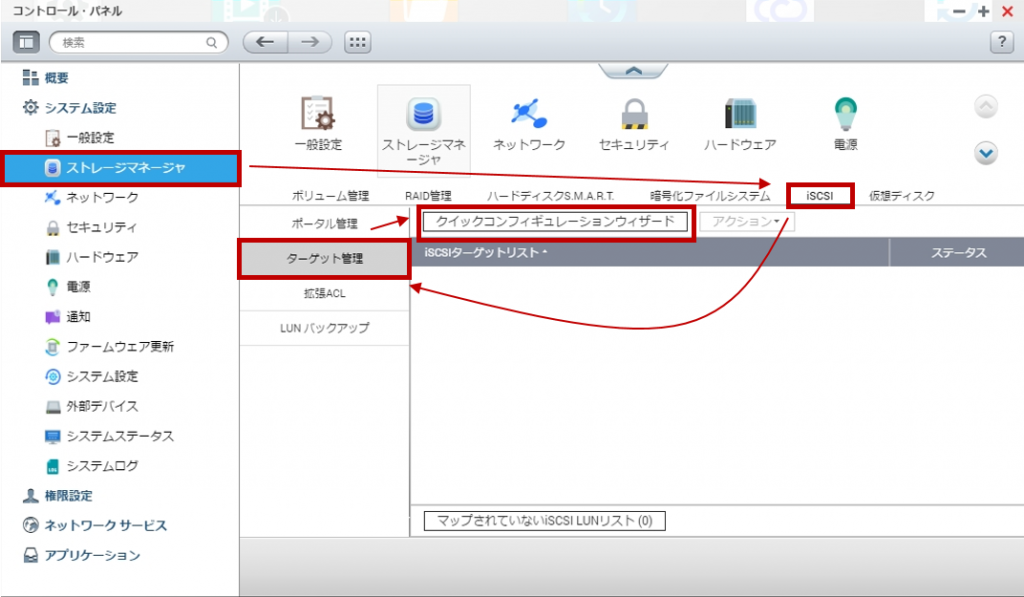
Task: Switch to the ハードディスクS.M.A.R.T. tab
Action: 551,195
